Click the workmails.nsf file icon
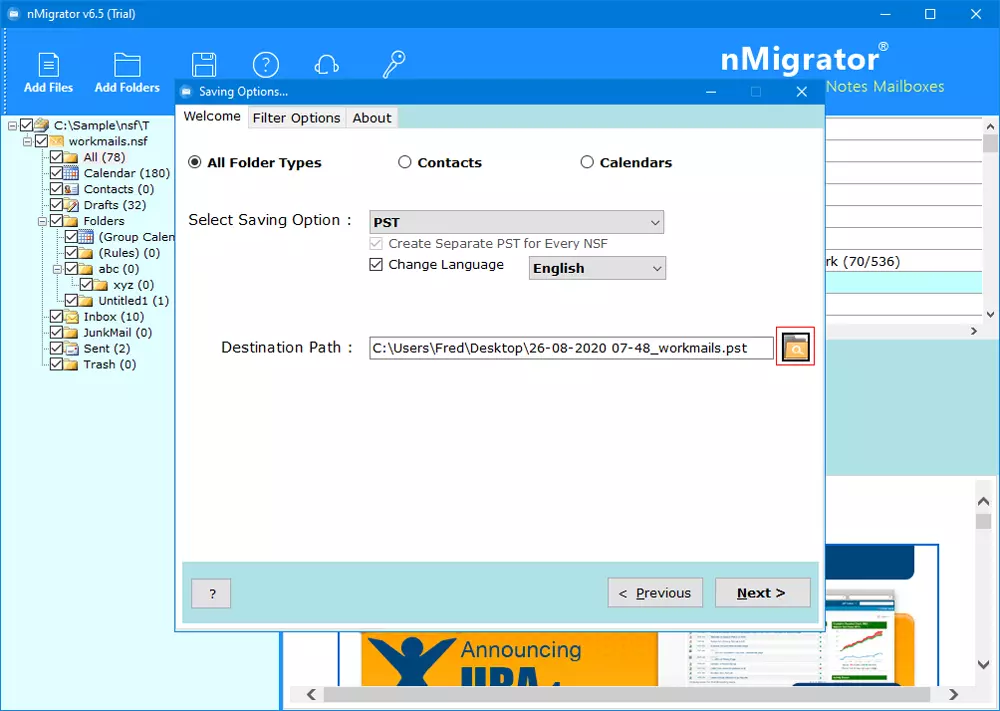This screenshot has height=711, width=1000. [x=57, y=141]
